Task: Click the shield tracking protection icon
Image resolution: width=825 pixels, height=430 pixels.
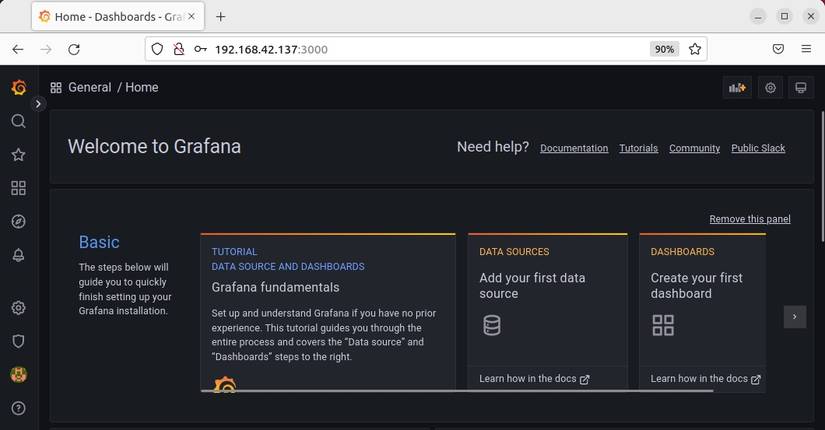Action: [157, 49]
